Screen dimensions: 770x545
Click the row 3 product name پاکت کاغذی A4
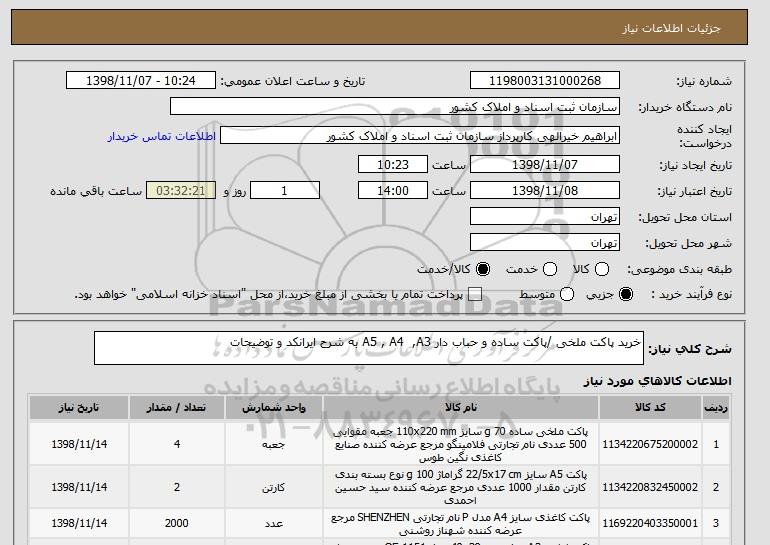461,523
